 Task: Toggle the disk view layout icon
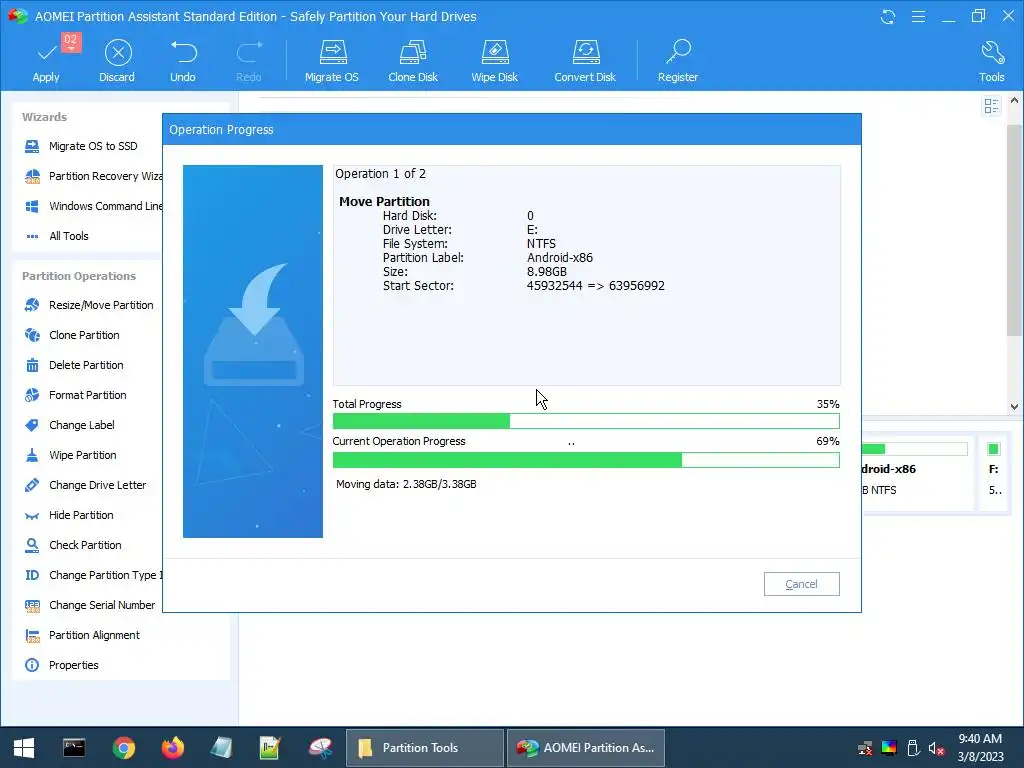[x=991, y=106]
